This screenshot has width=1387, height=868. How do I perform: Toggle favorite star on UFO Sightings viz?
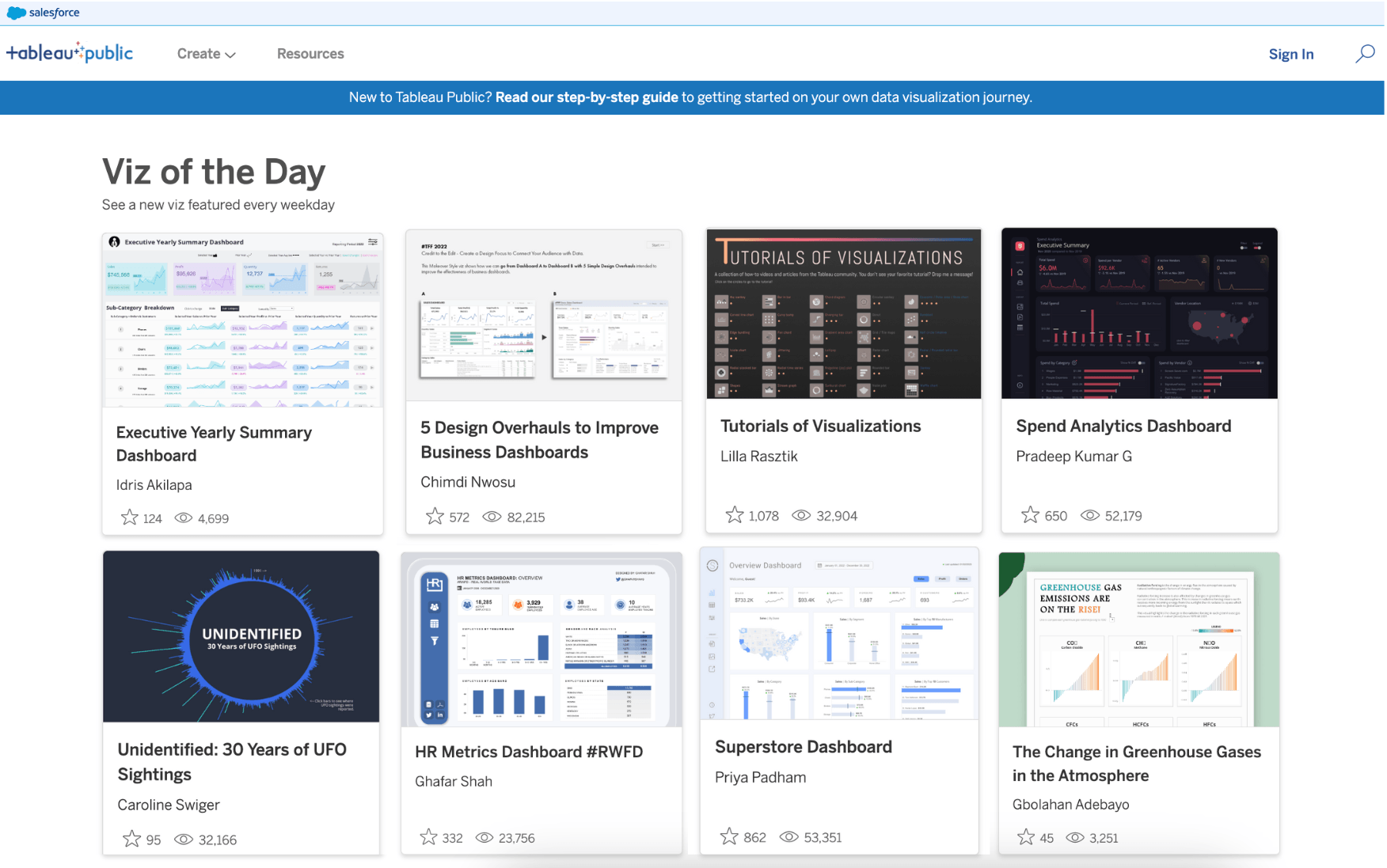(x=131, y=839)
